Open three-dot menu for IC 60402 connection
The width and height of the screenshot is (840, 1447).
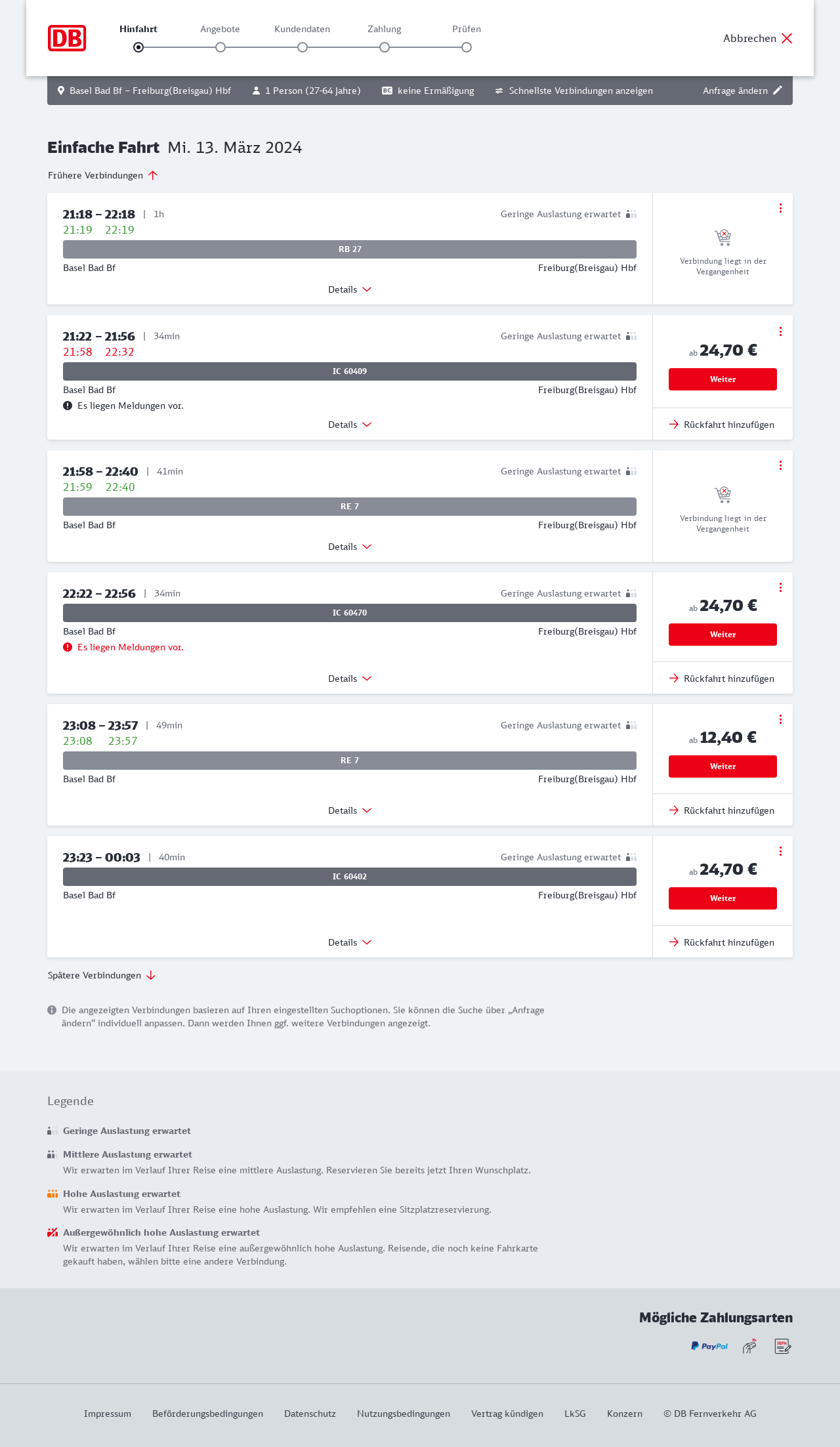780,851
